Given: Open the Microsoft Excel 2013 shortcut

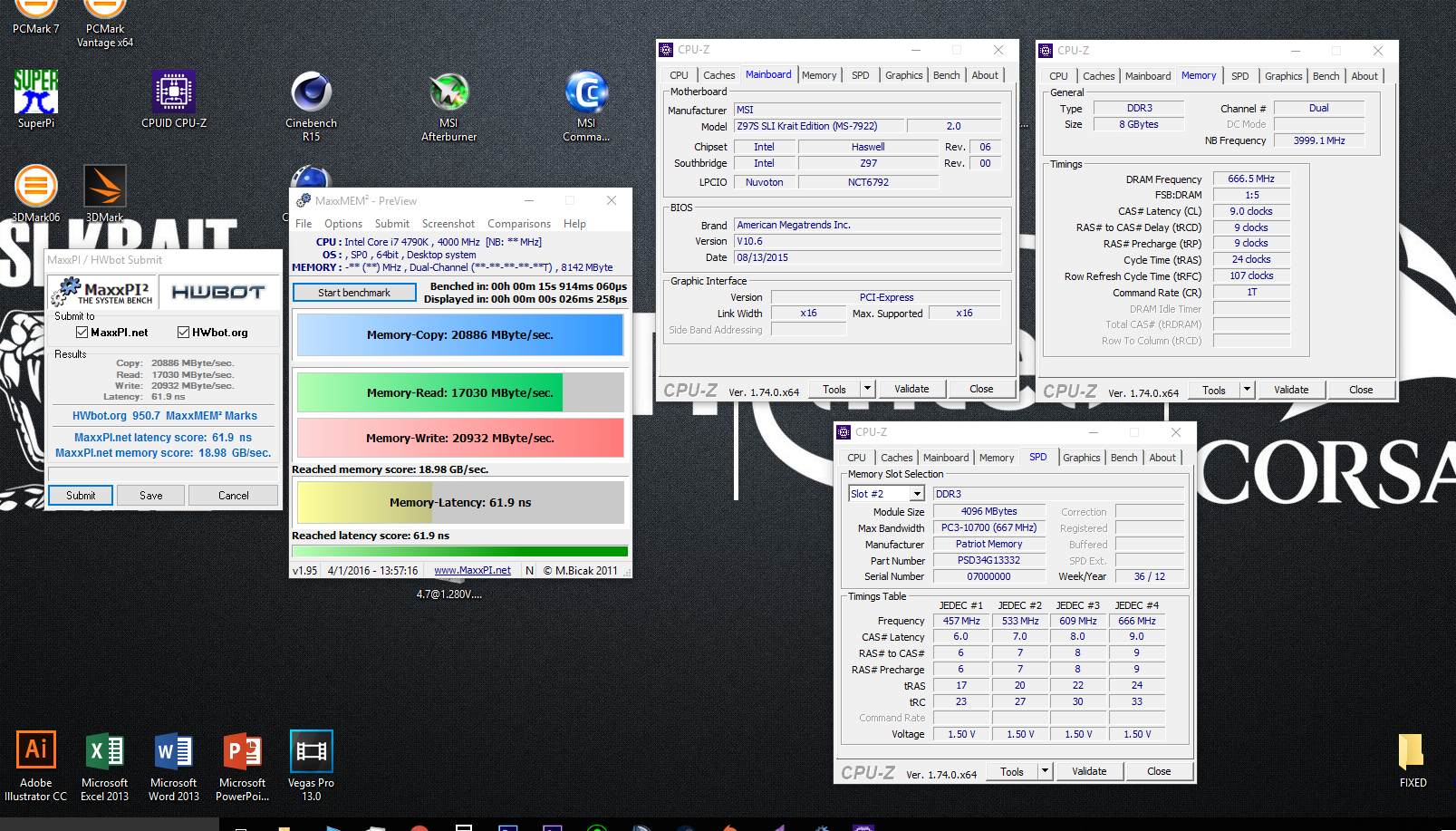Looking at the screenshot, I should 105,766.
